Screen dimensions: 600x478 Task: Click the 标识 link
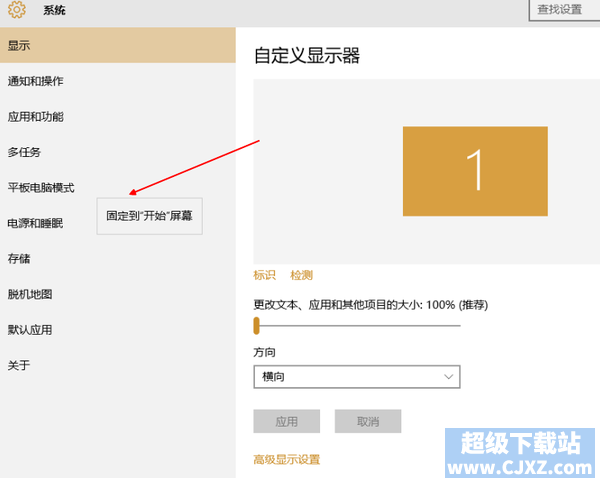[264, 275]
